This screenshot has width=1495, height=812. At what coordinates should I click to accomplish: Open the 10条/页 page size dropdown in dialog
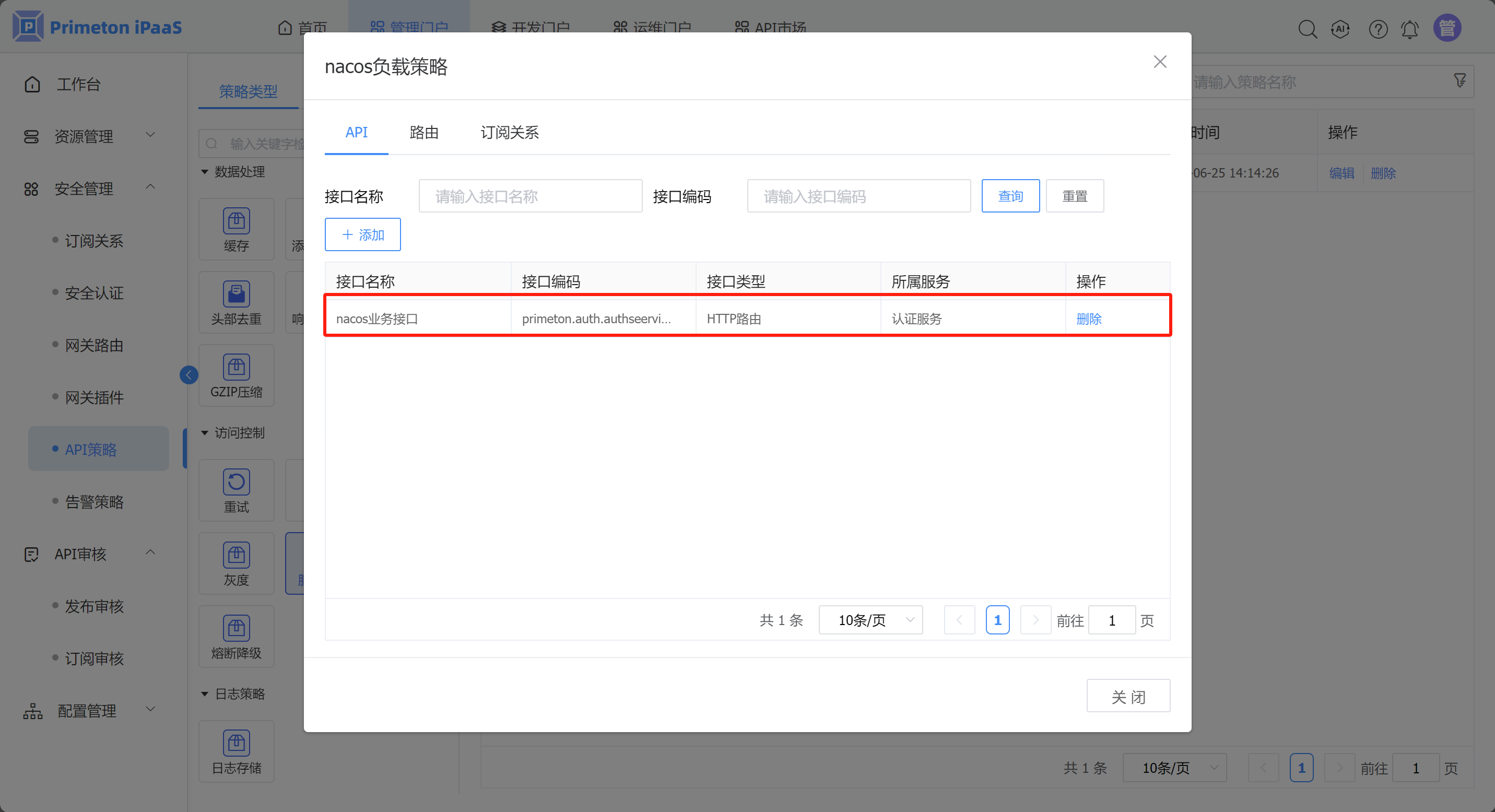click(x=870, y=620)
